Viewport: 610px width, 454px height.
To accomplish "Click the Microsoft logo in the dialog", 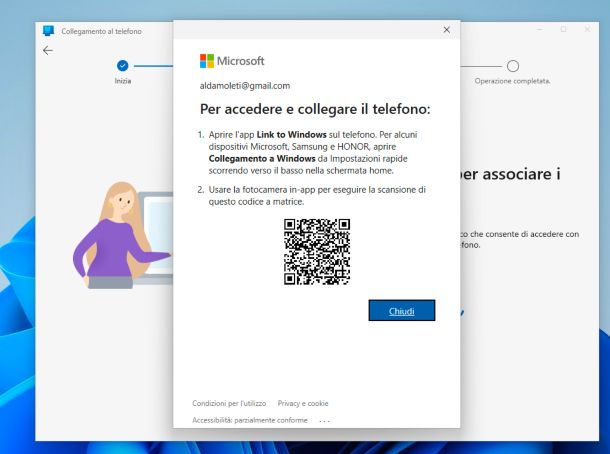I will click(232, 61).
